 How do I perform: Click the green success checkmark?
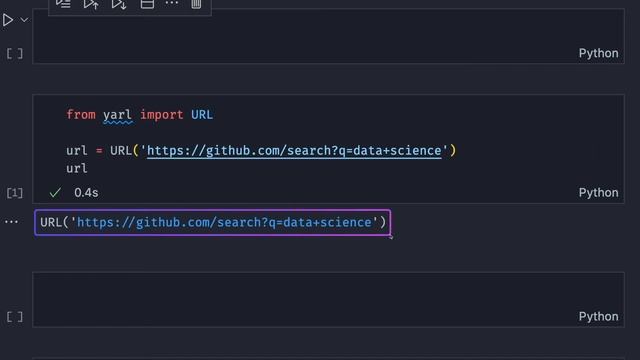pos(55,193)
